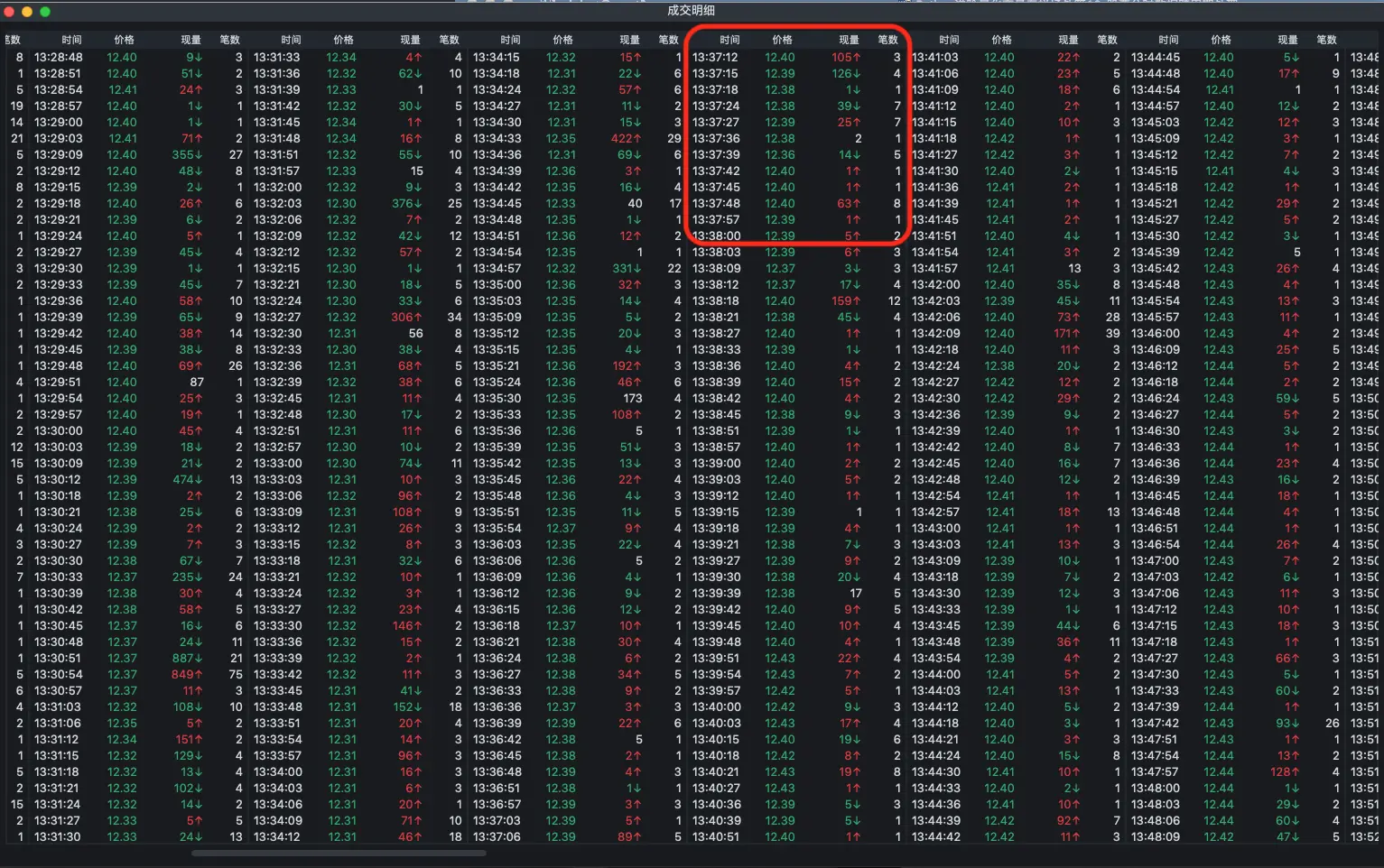Click 笔数 header inside the red highlighted box
This screenshot has height=868, width=1384.
pyautogui.click(x=888, y=40)
